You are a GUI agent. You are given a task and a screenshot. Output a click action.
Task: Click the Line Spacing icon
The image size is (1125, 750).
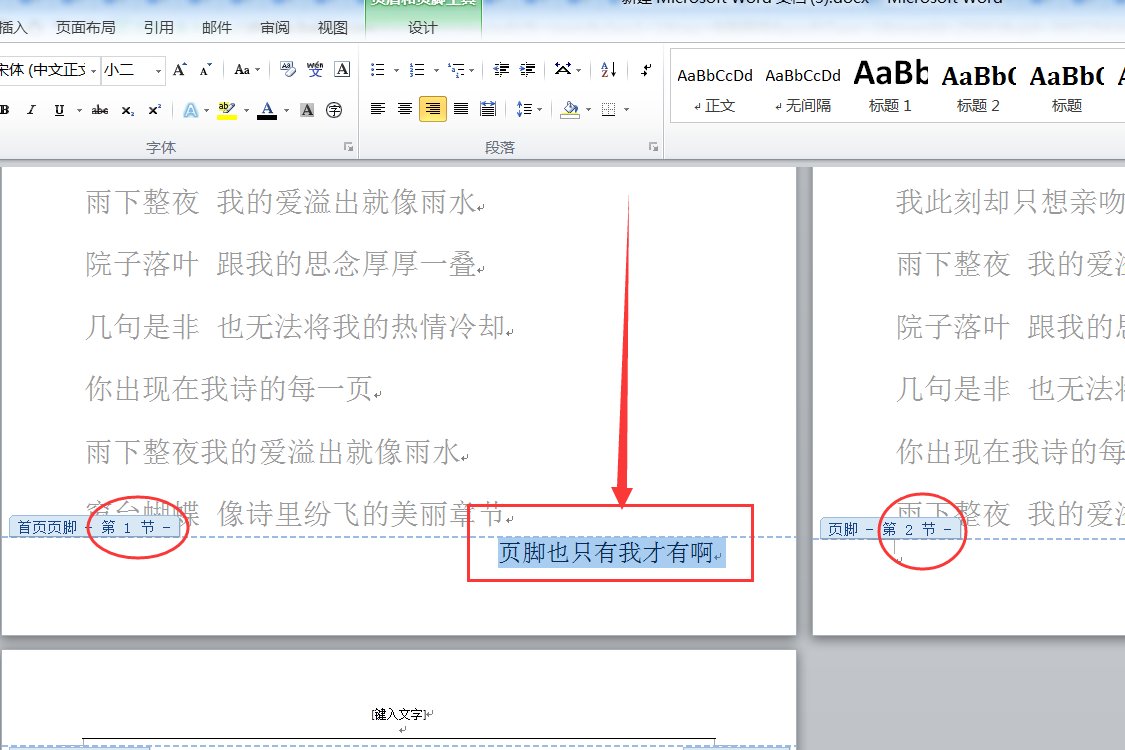coord(527,108)
